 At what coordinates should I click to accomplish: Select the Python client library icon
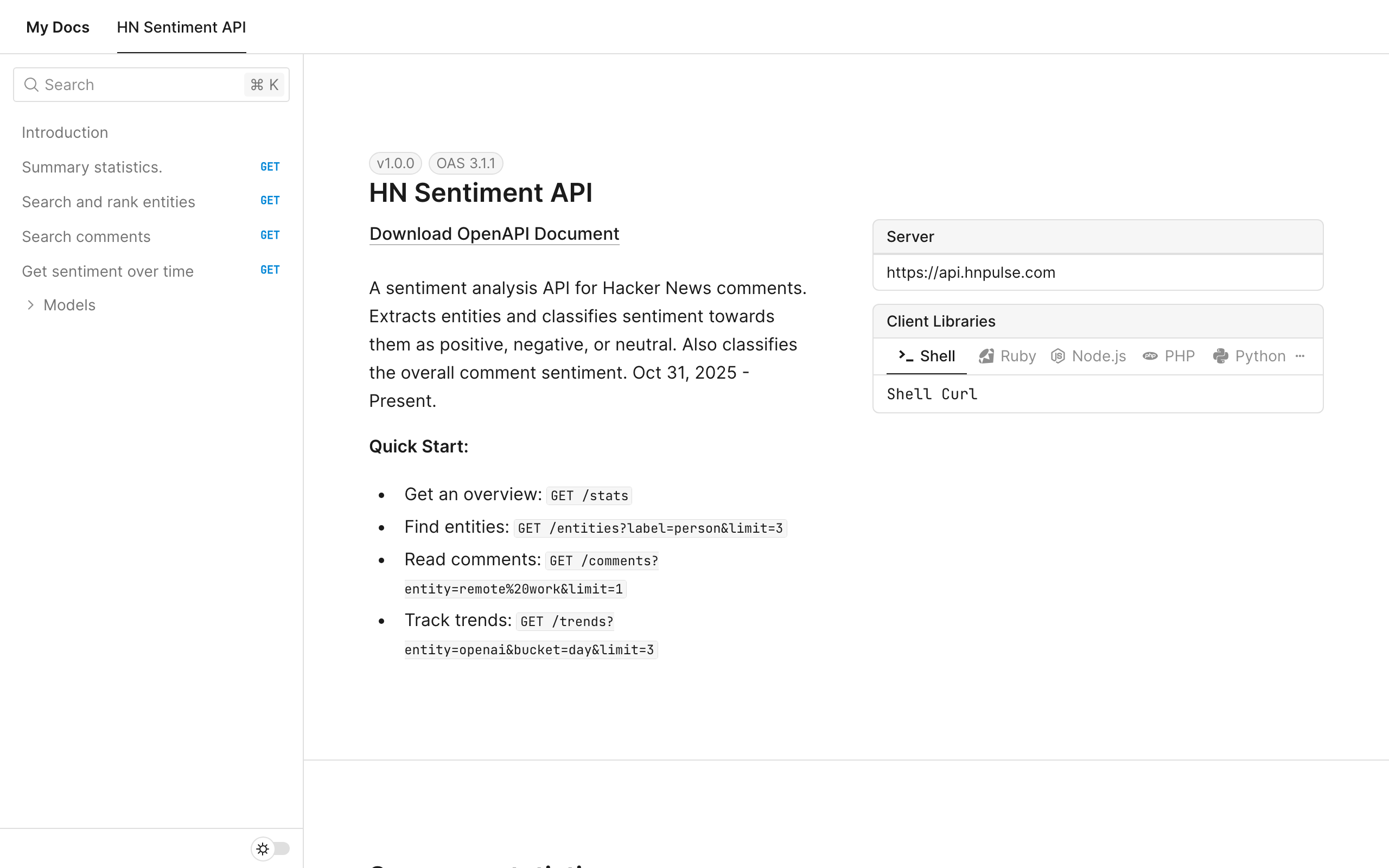coord(1220,356)
